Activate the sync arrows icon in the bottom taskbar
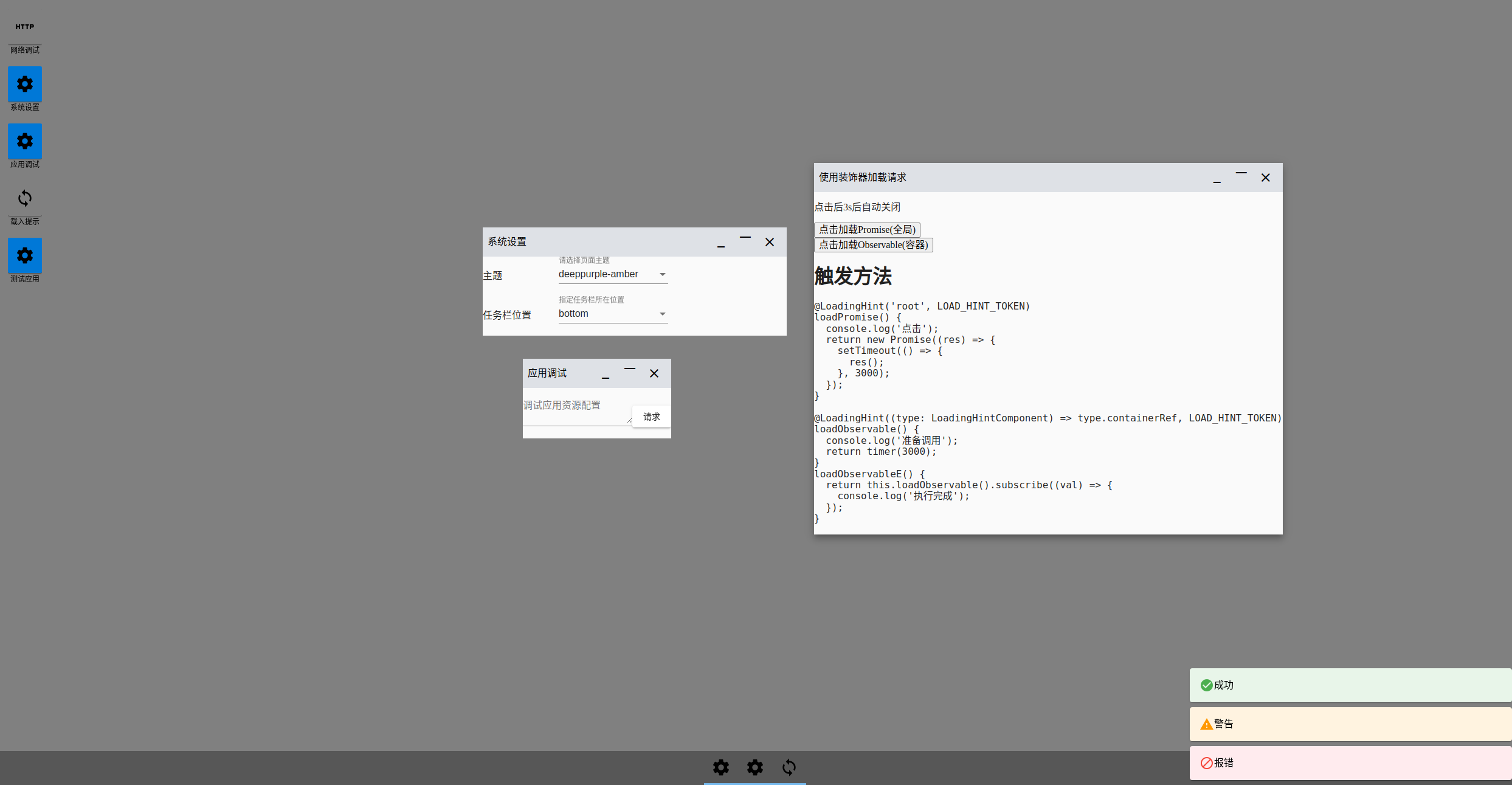Viewport: 1512px width, 785px height. [789, 767]
